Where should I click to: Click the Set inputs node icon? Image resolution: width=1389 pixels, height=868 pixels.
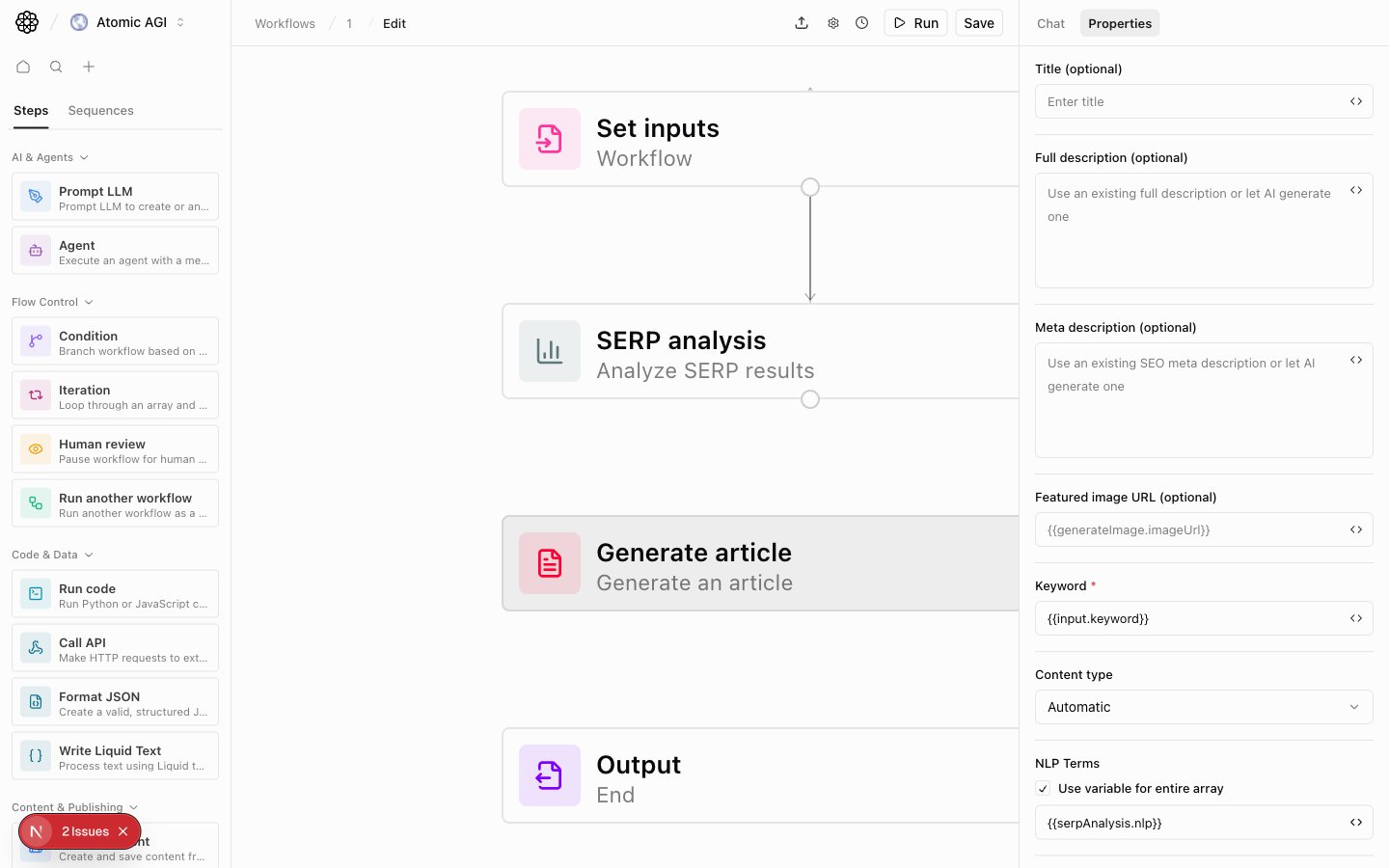(550, 139)
